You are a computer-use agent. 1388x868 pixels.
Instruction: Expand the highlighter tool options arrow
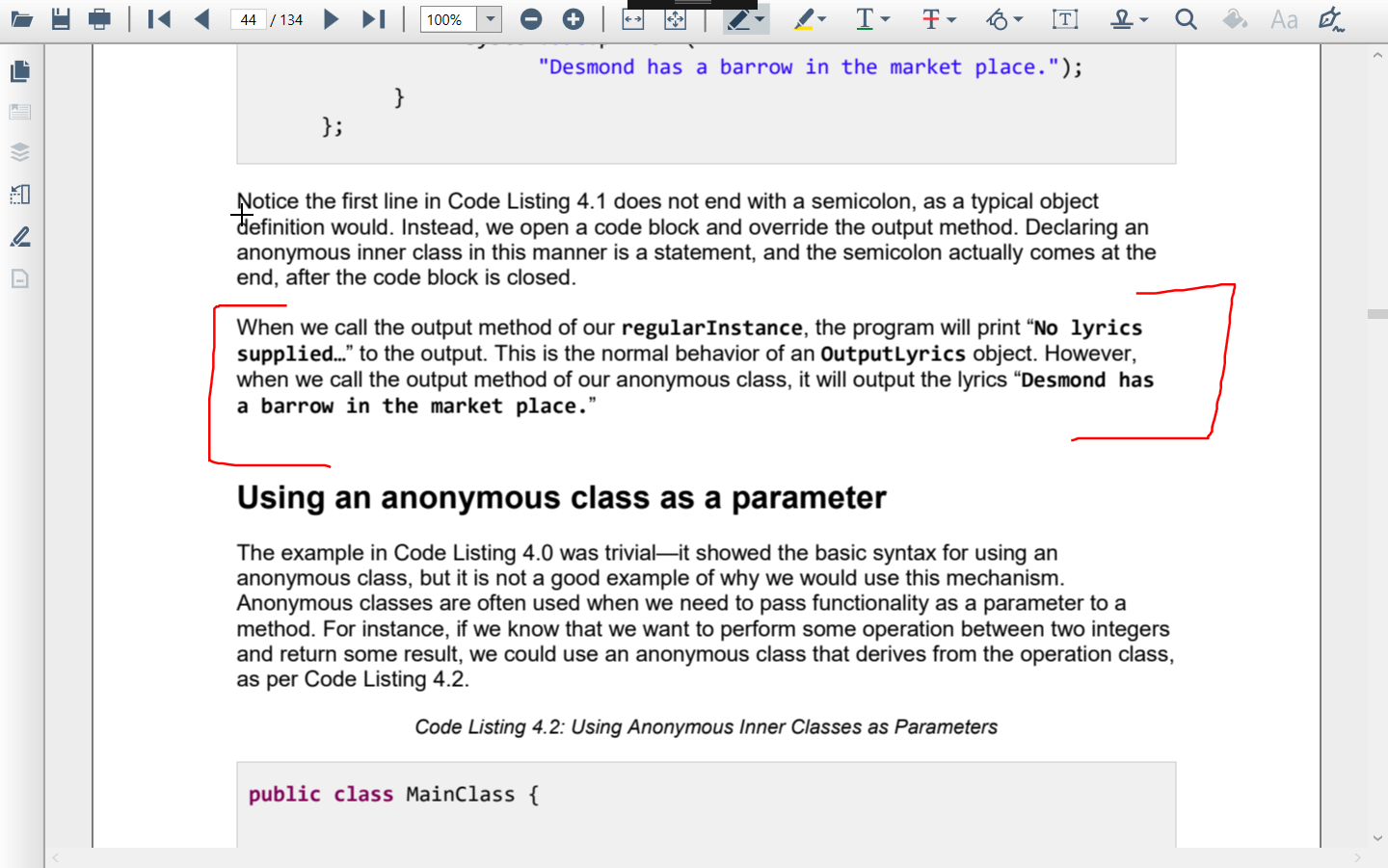(x=822, y=19)
